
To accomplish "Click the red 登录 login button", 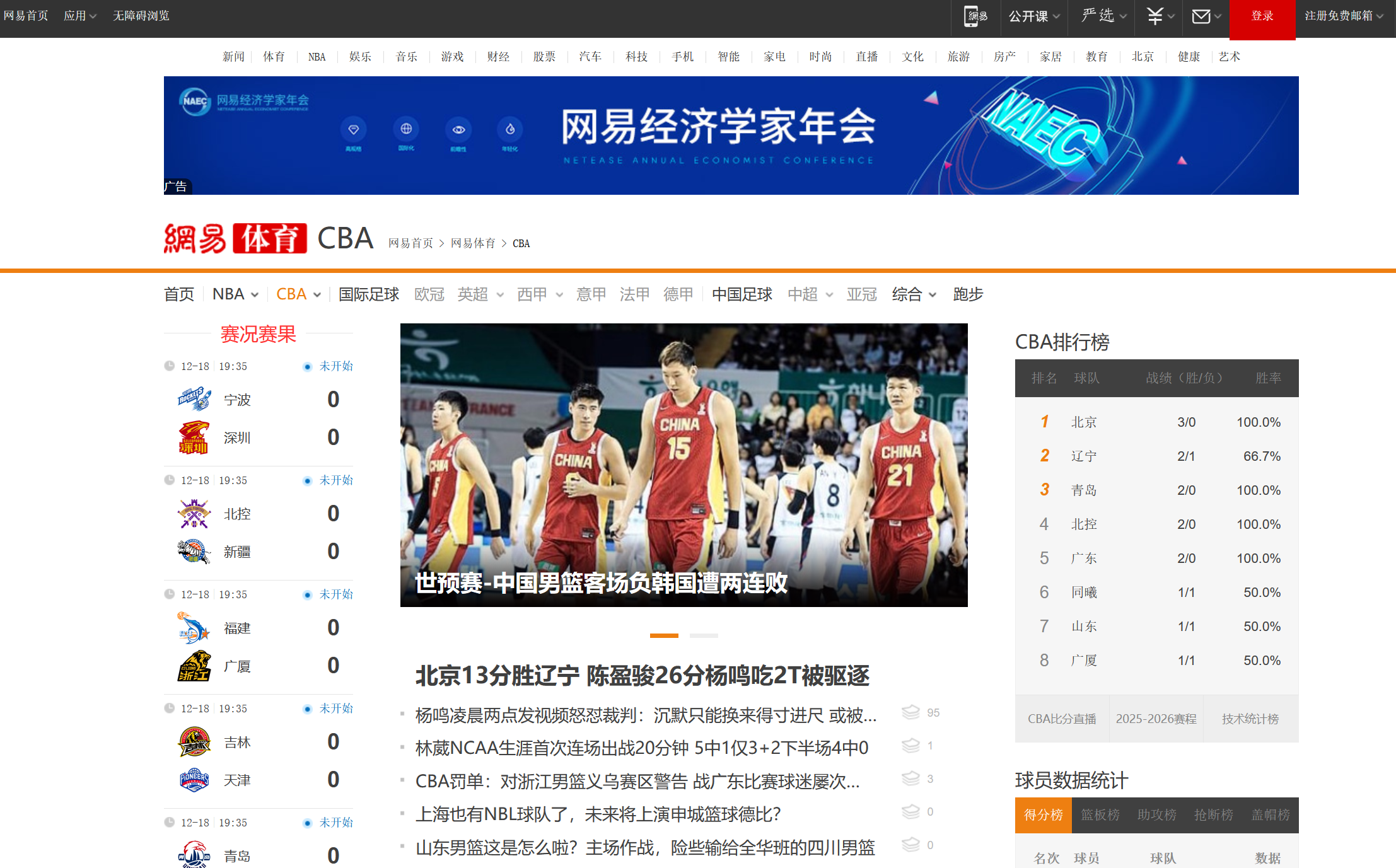I will [x=1262, y=16].
